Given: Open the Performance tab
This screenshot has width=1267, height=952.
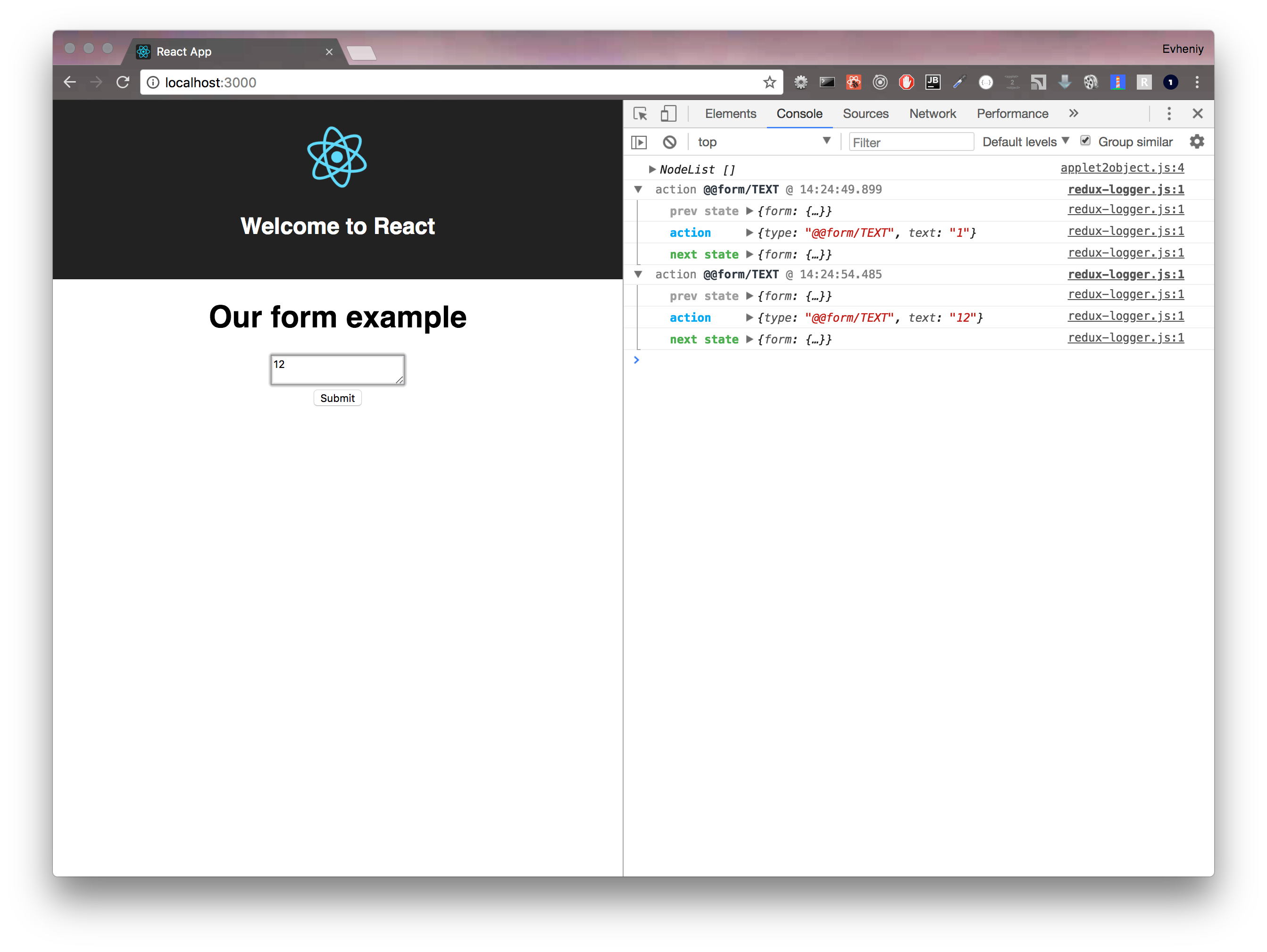Looking at the screenshot, I should click(1013, 113).
